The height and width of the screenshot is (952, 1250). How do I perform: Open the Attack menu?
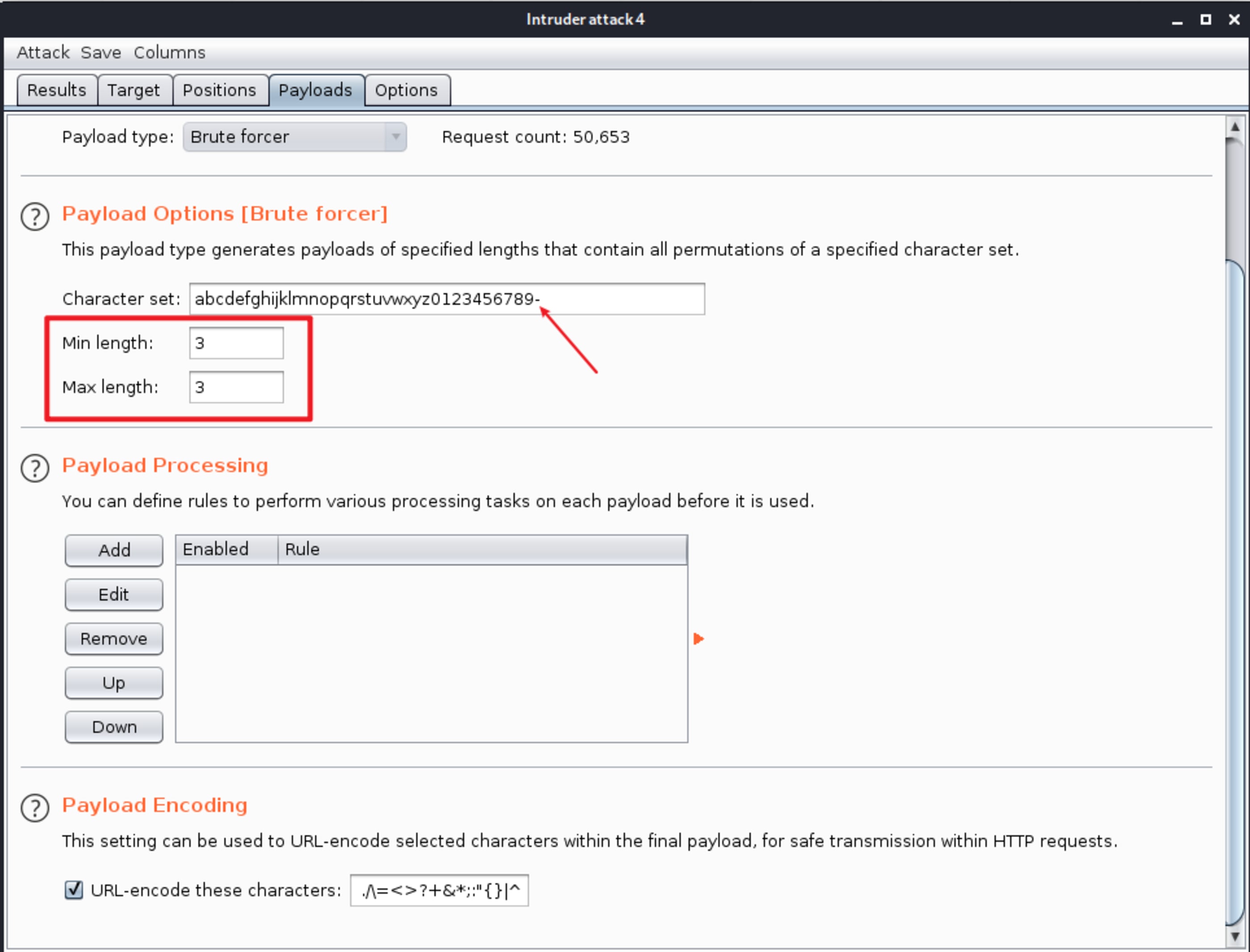43,53
